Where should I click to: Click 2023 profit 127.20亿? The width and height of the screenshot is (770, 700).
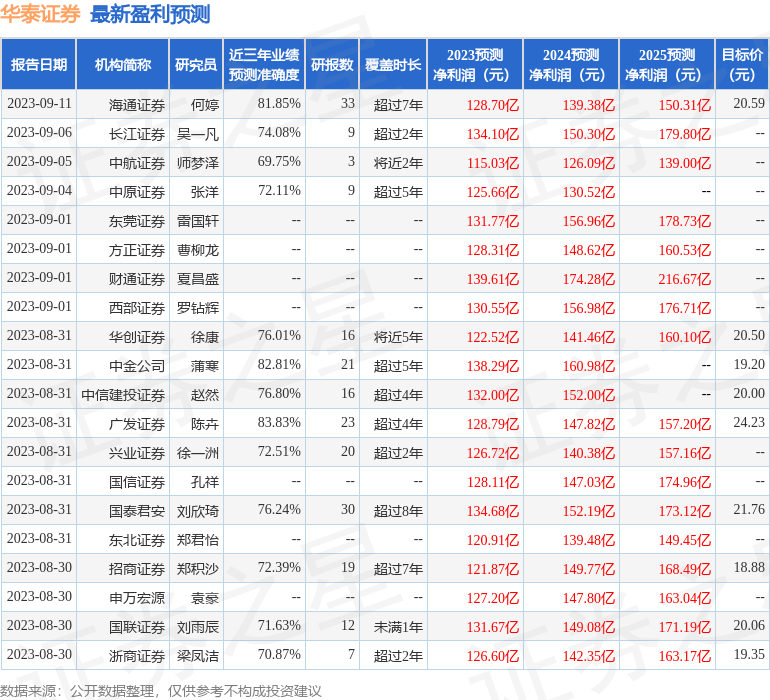493,597
